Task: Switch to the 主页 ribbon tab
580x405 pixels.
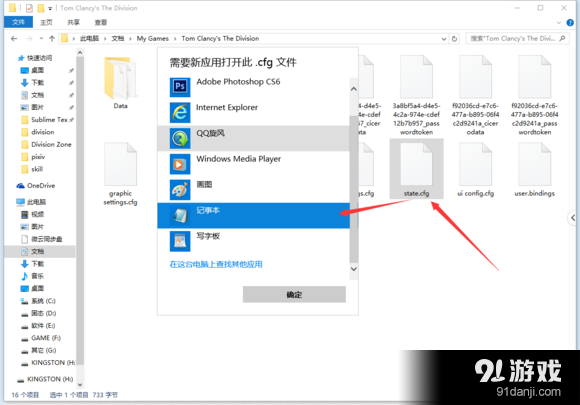Action: point(46,23)
